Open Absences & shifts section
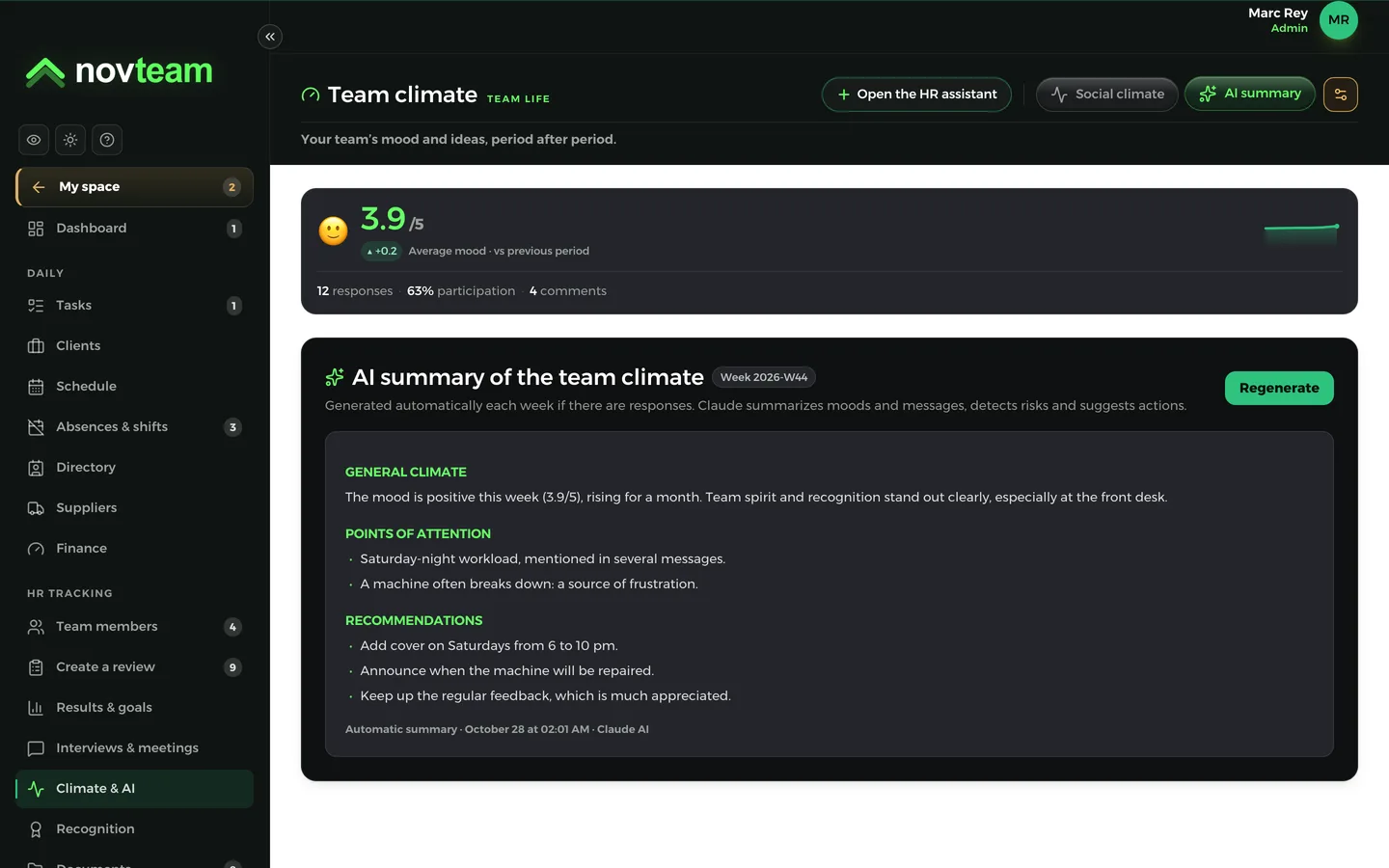The width and height of the screenshot is (1389, 868). [x=134, y=427]
